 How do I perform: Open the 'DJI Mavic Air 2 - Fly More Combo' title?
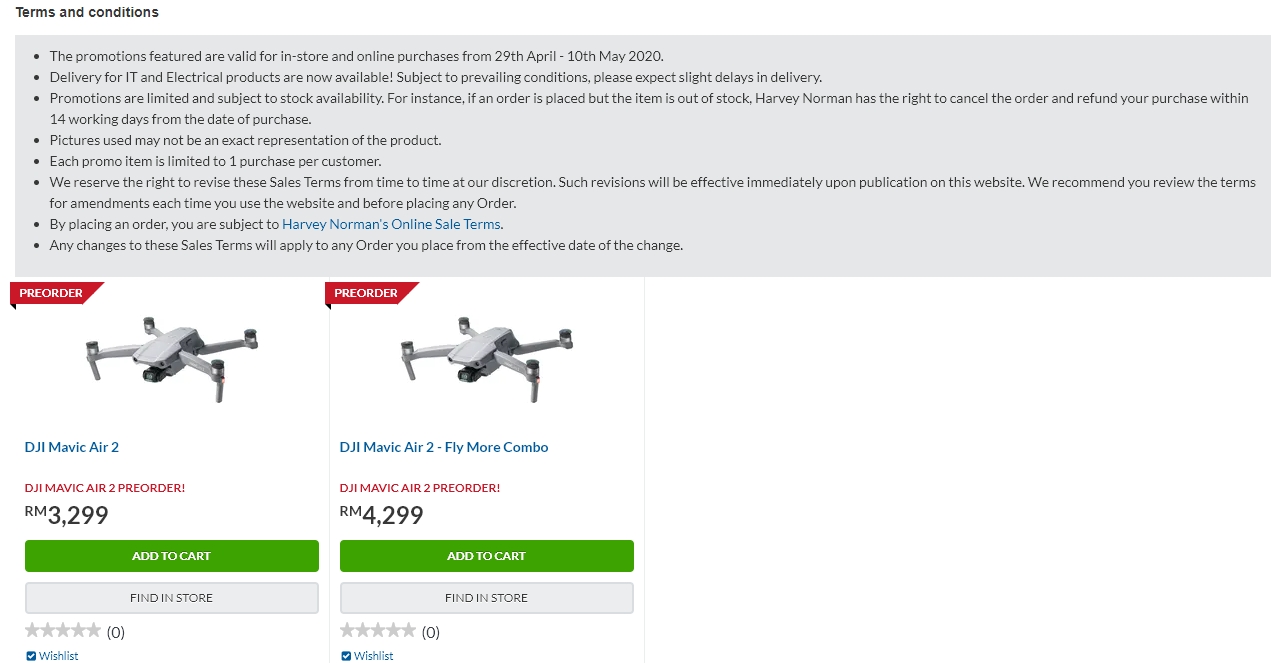pos(444,447)
